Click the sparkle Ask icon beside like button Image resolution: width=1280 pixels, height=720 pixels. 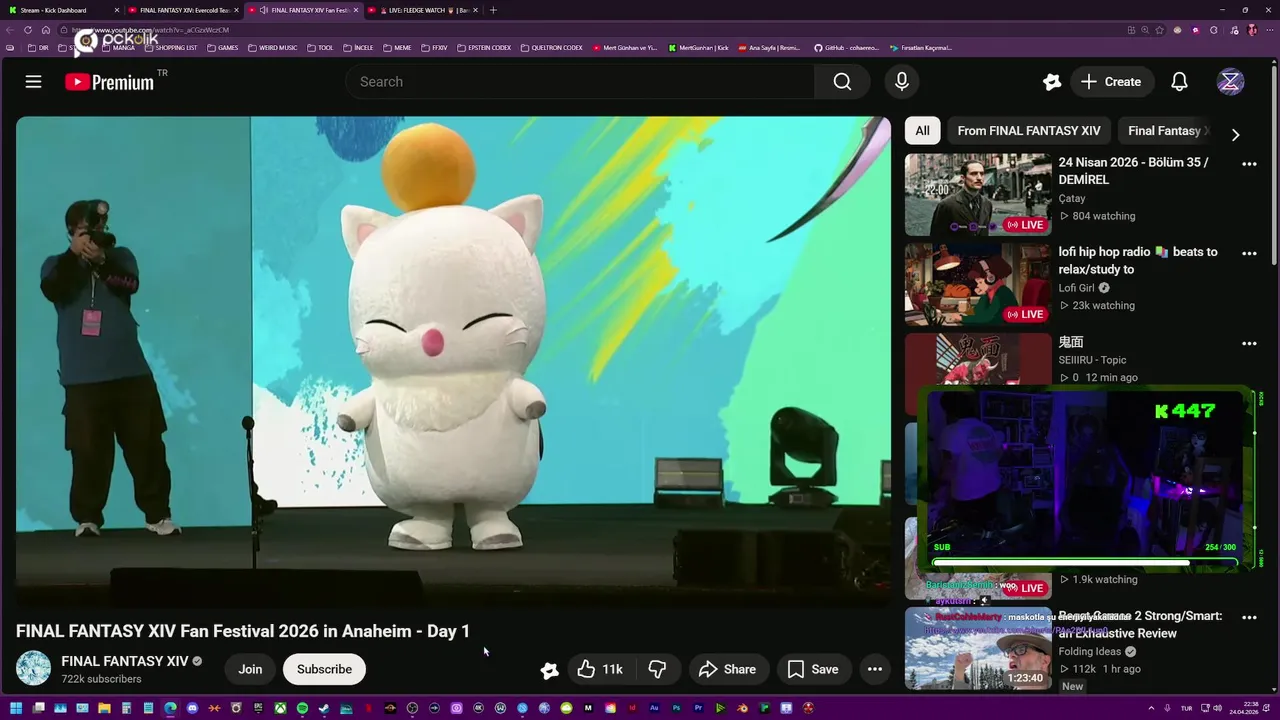coord(549,670)
